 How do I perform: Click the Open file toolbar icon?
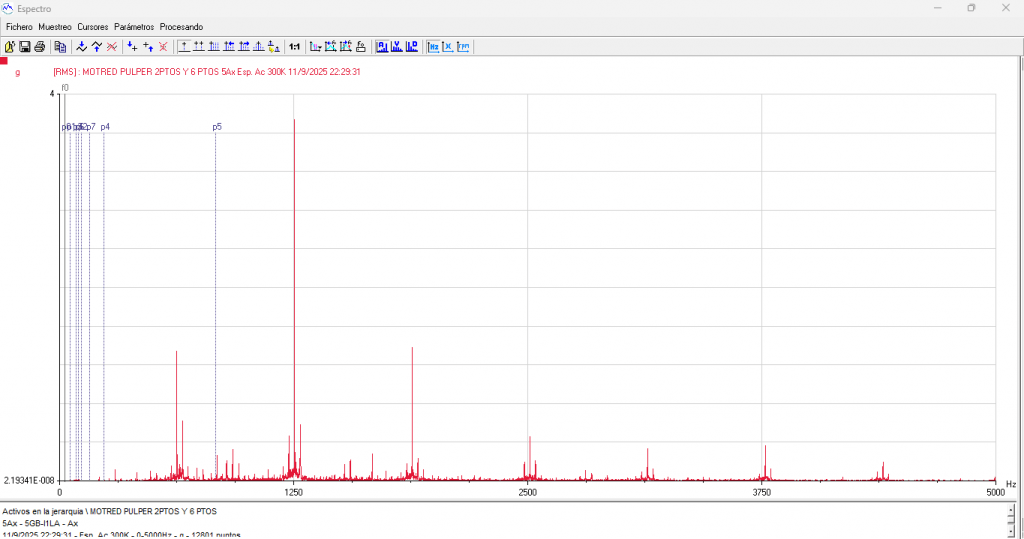tap(9, 46)
